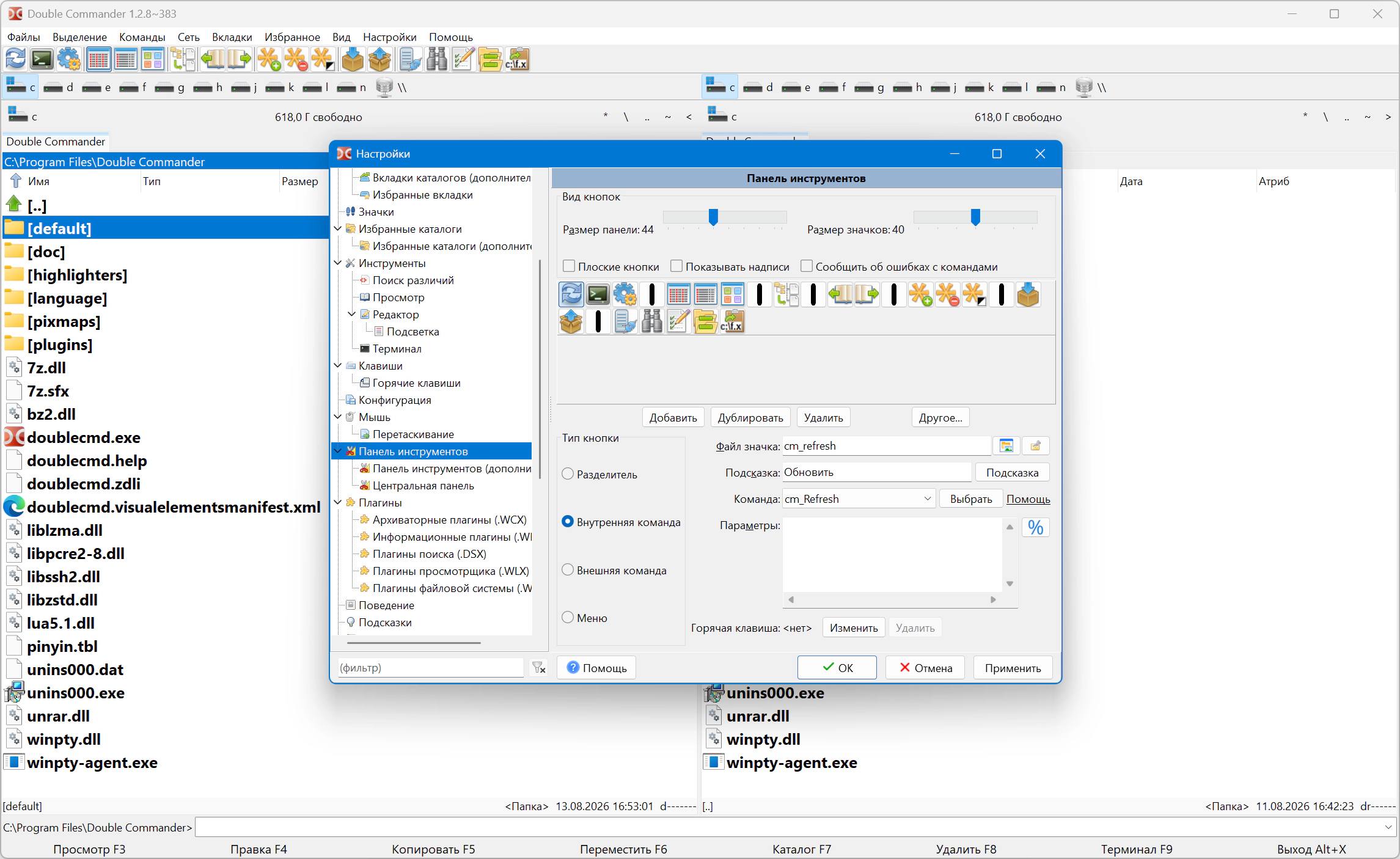Viewport: 1400px width, 859px height.
Task: Click server-with-plug network icon in main toolbar
Action: (409, 59)
